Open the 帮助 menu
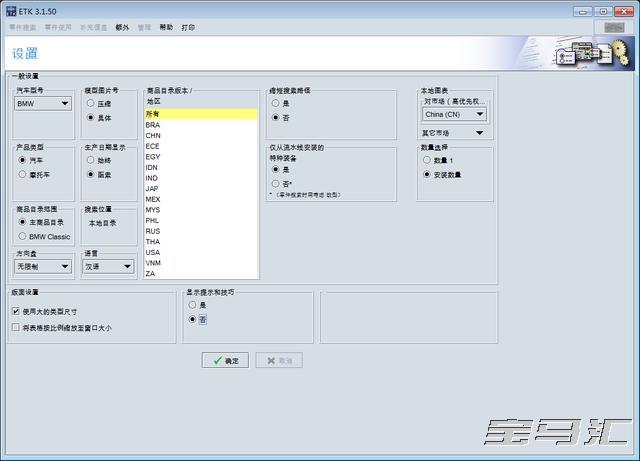Viewport: 640px width, 461px height. [166, 27]
